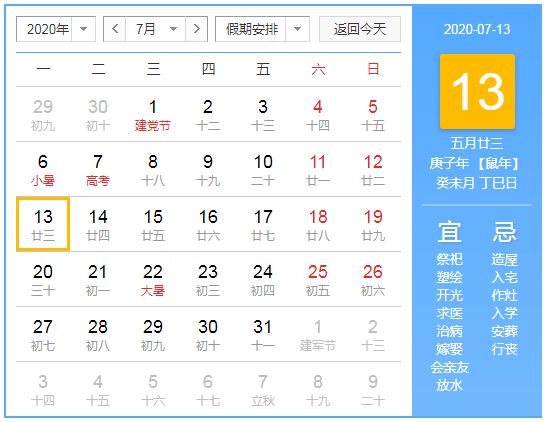Select Saturday July 18
This screenshot has height=422, width=547.
[x=318, y=224]
